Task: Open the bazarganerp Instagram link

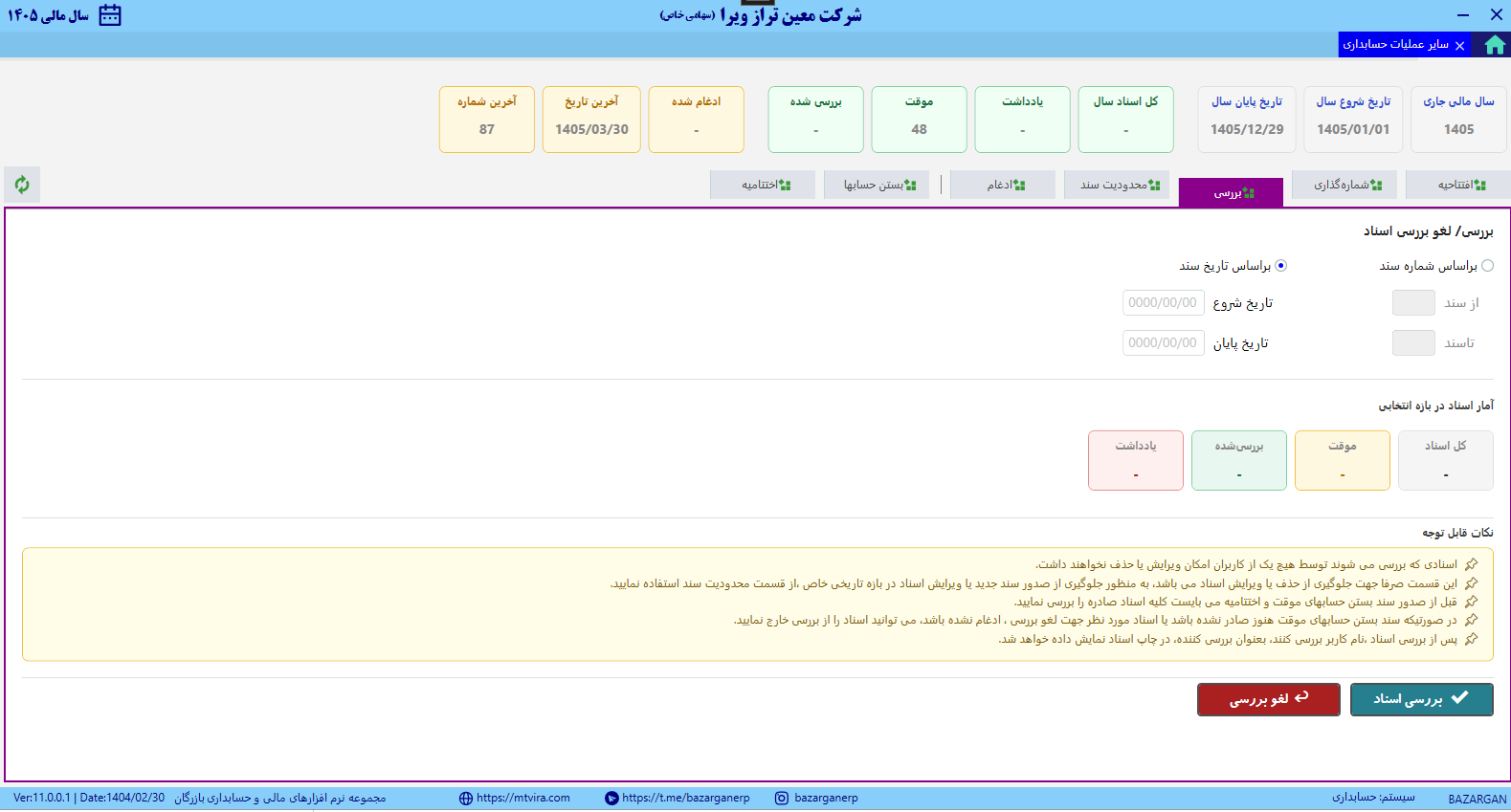Action: click(826, 799)
